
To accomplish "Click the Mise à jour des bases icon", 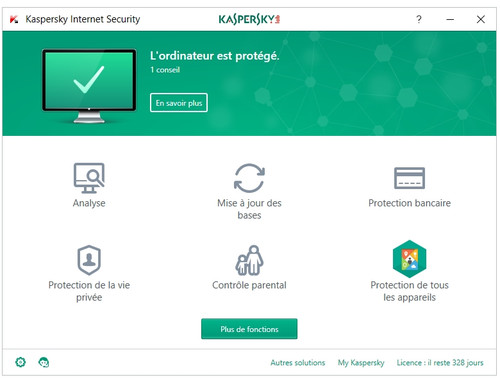I will click(x=249, y=178).
